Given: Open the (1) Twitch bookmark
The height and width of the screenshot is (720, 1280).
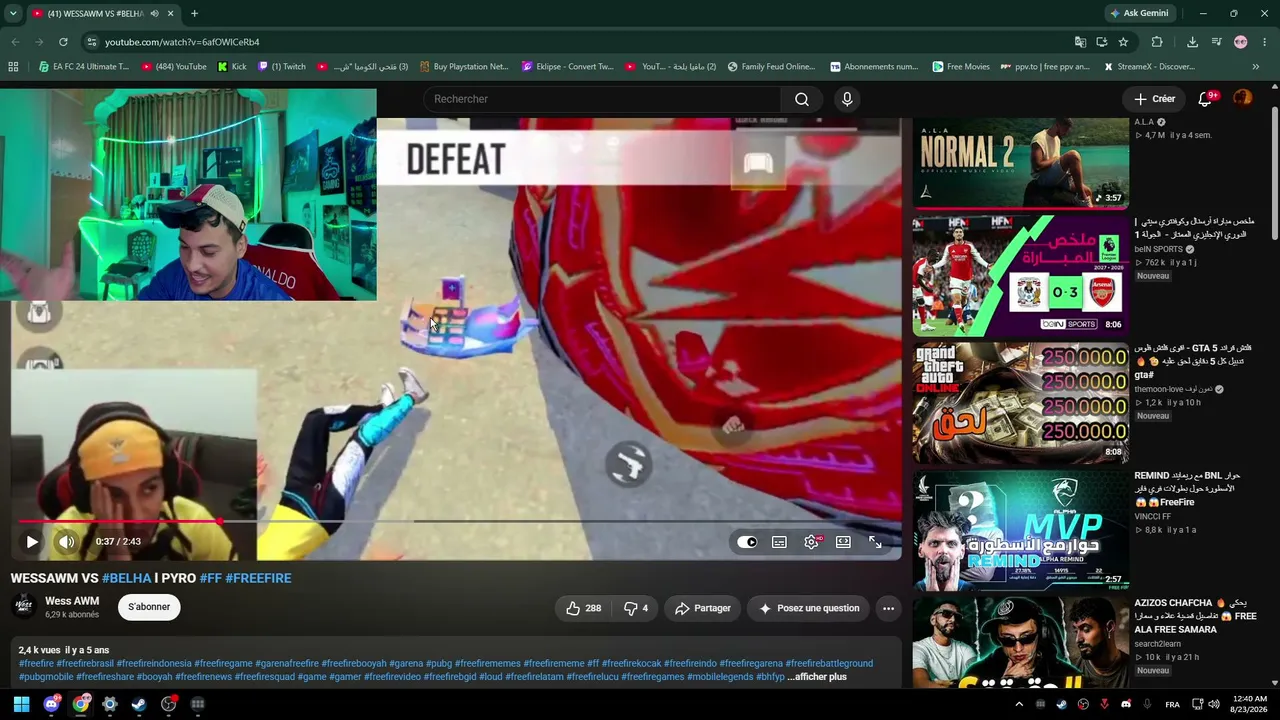Looking at the screenshot, I should click(x=282, y=67).
